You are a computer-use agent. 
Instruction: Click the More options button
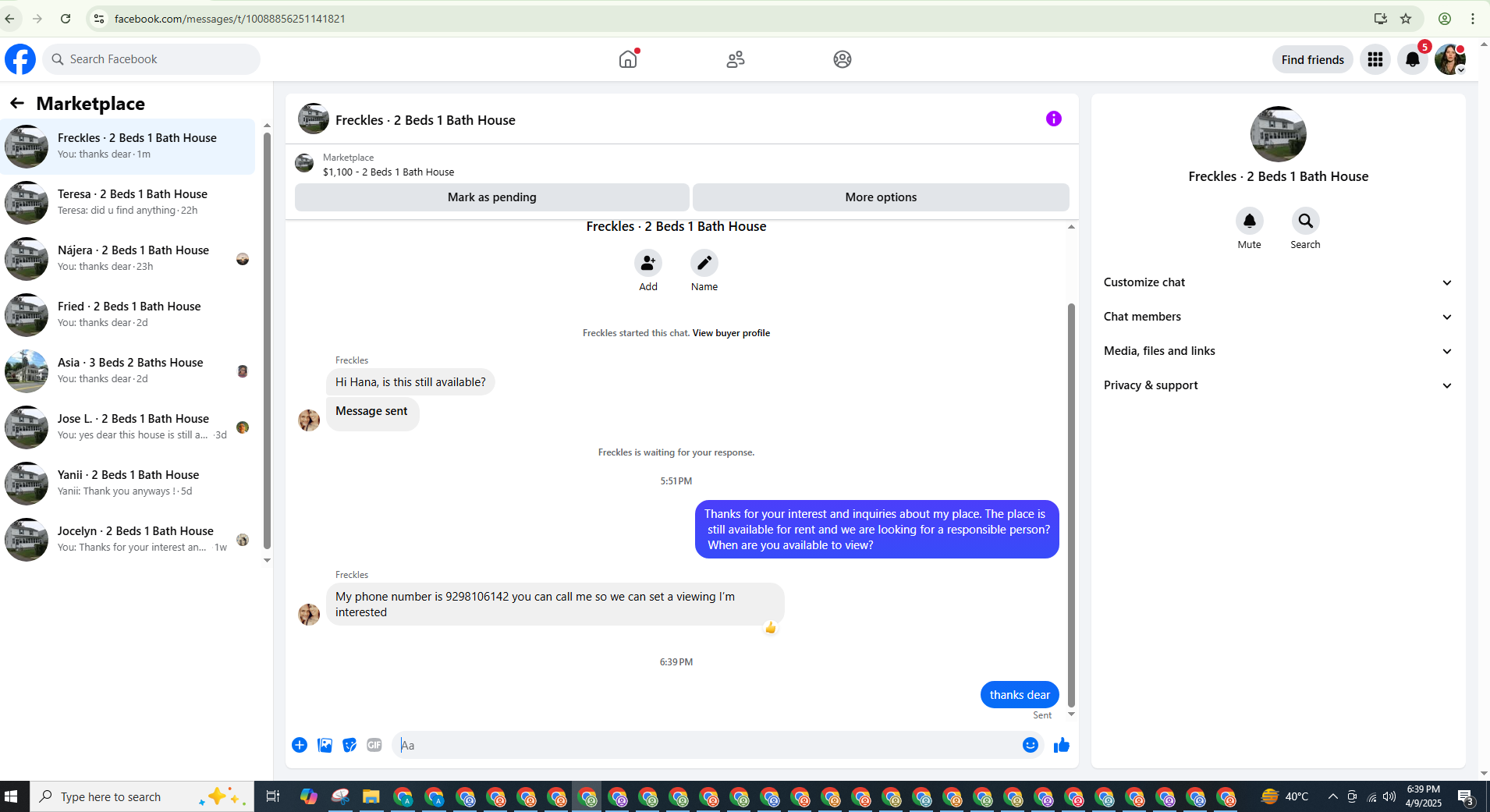click(x=881, y=197)
